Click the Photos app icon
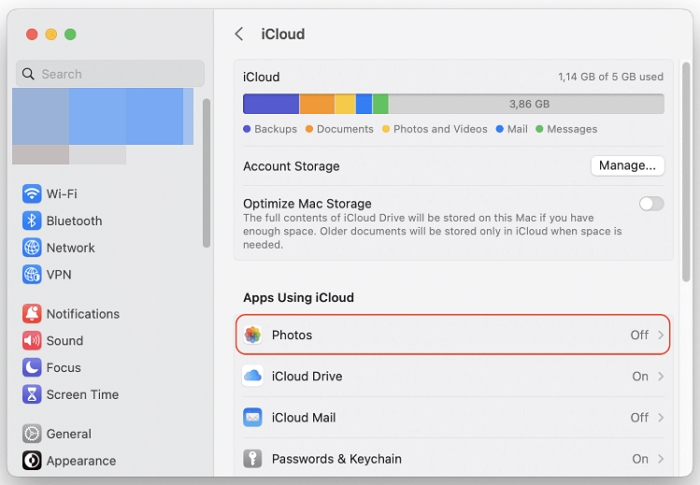The image size is (700, 485). coord(253,334)
